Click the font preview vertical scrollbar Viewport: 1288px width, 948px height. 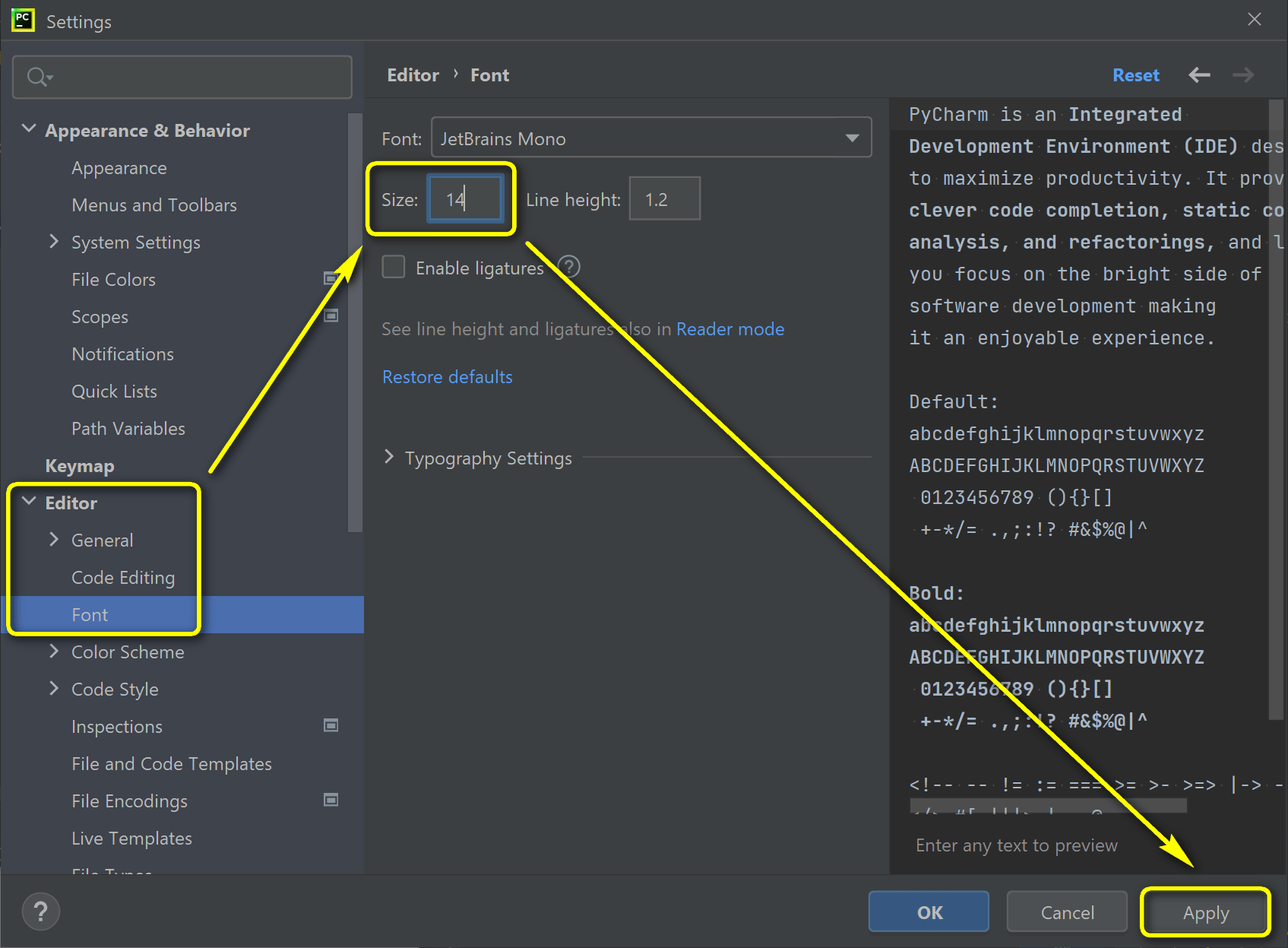[x=1277, y=409]
